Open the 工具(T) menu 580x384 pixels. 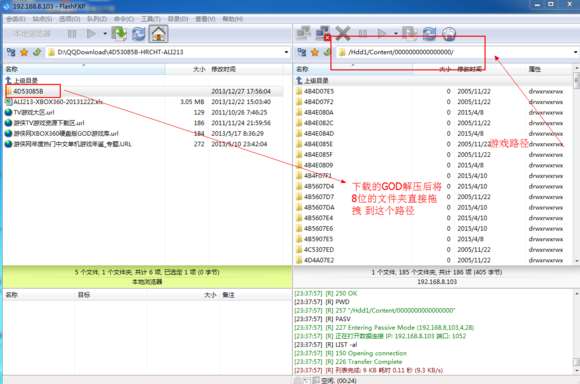[x=151, y=19]
